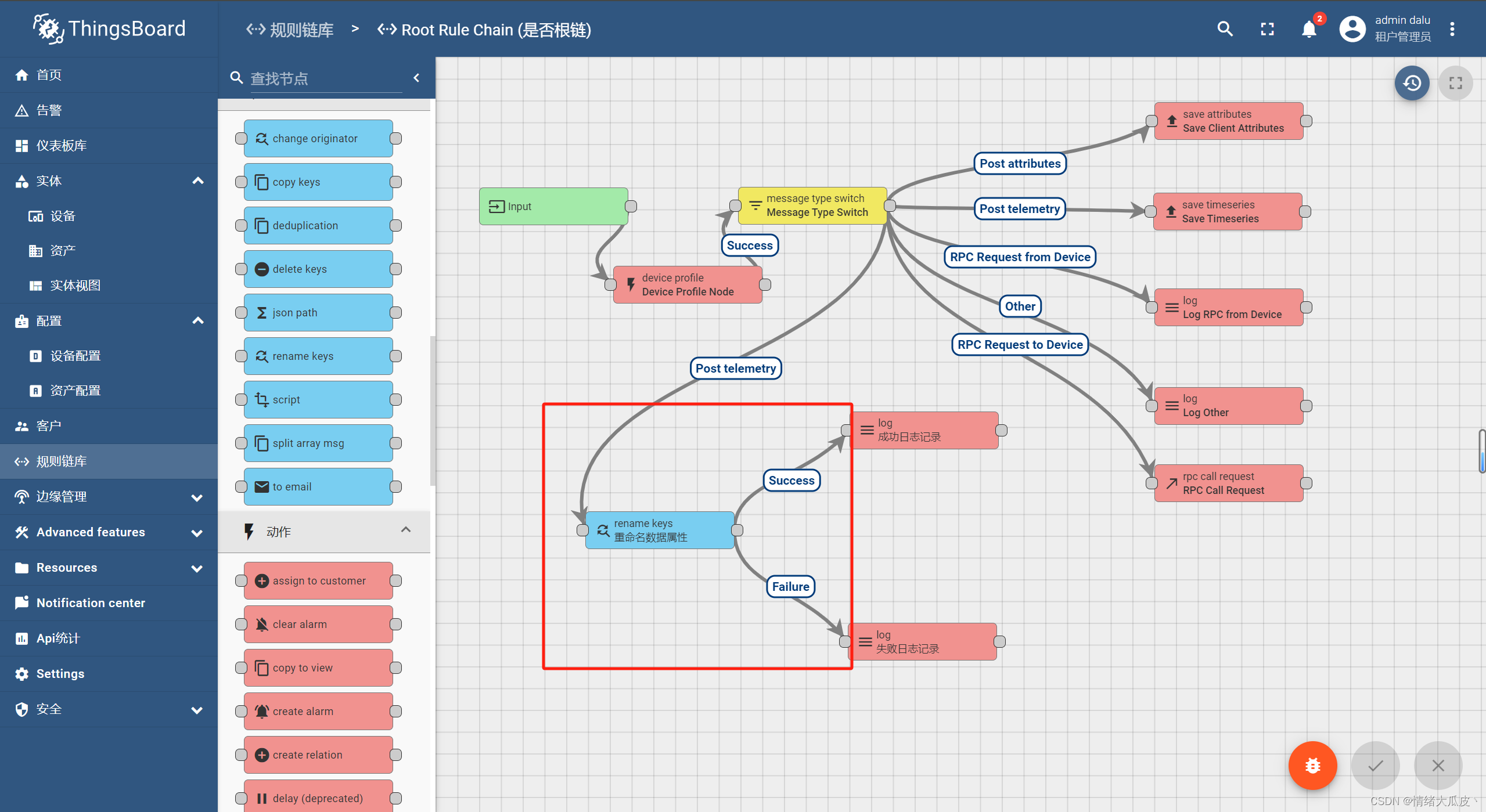Select the Input node on canvas

coord(553,206)
